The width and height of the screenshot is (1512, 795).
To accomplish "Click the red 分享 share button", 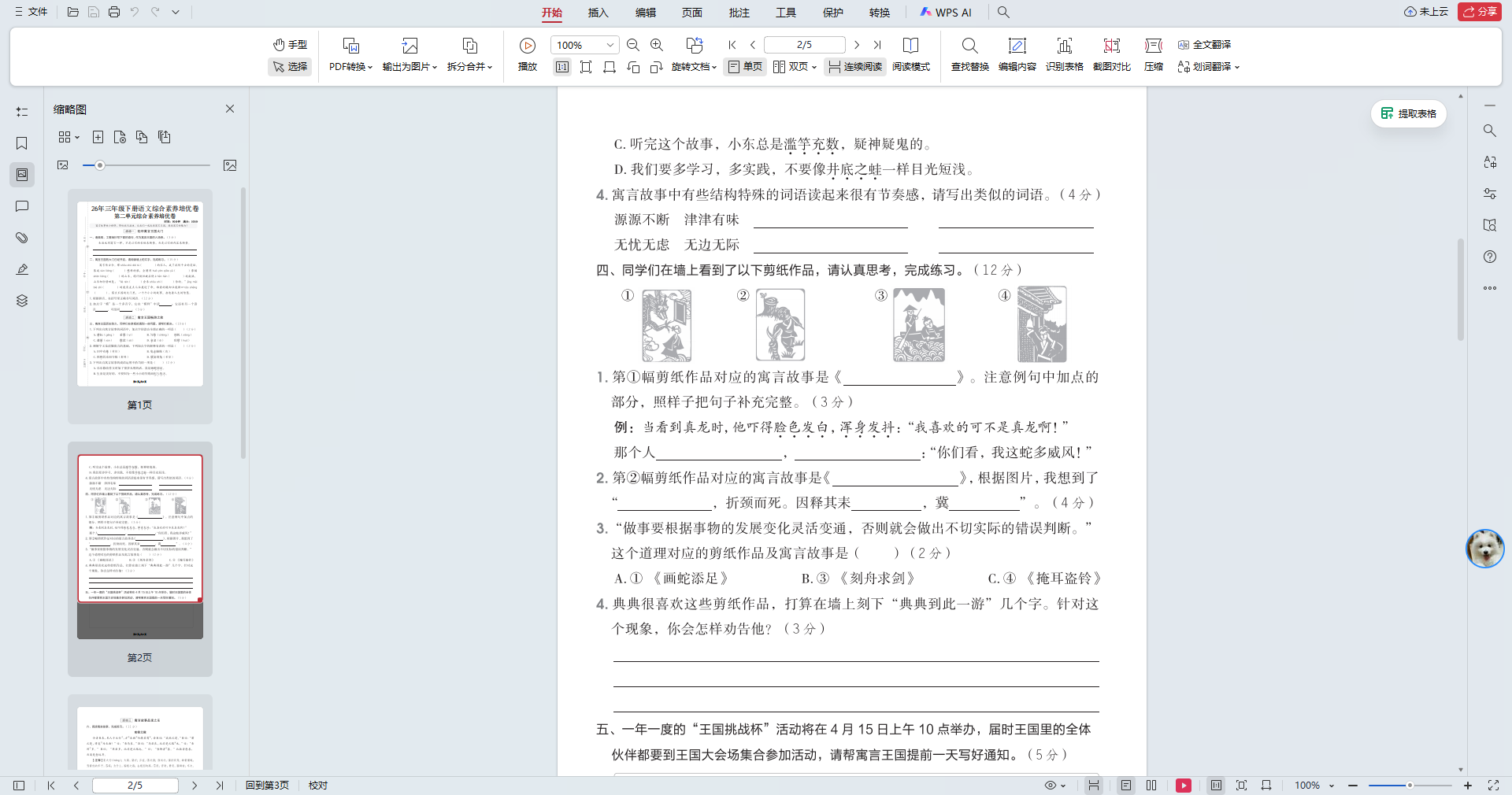I will pos(1480,12).
